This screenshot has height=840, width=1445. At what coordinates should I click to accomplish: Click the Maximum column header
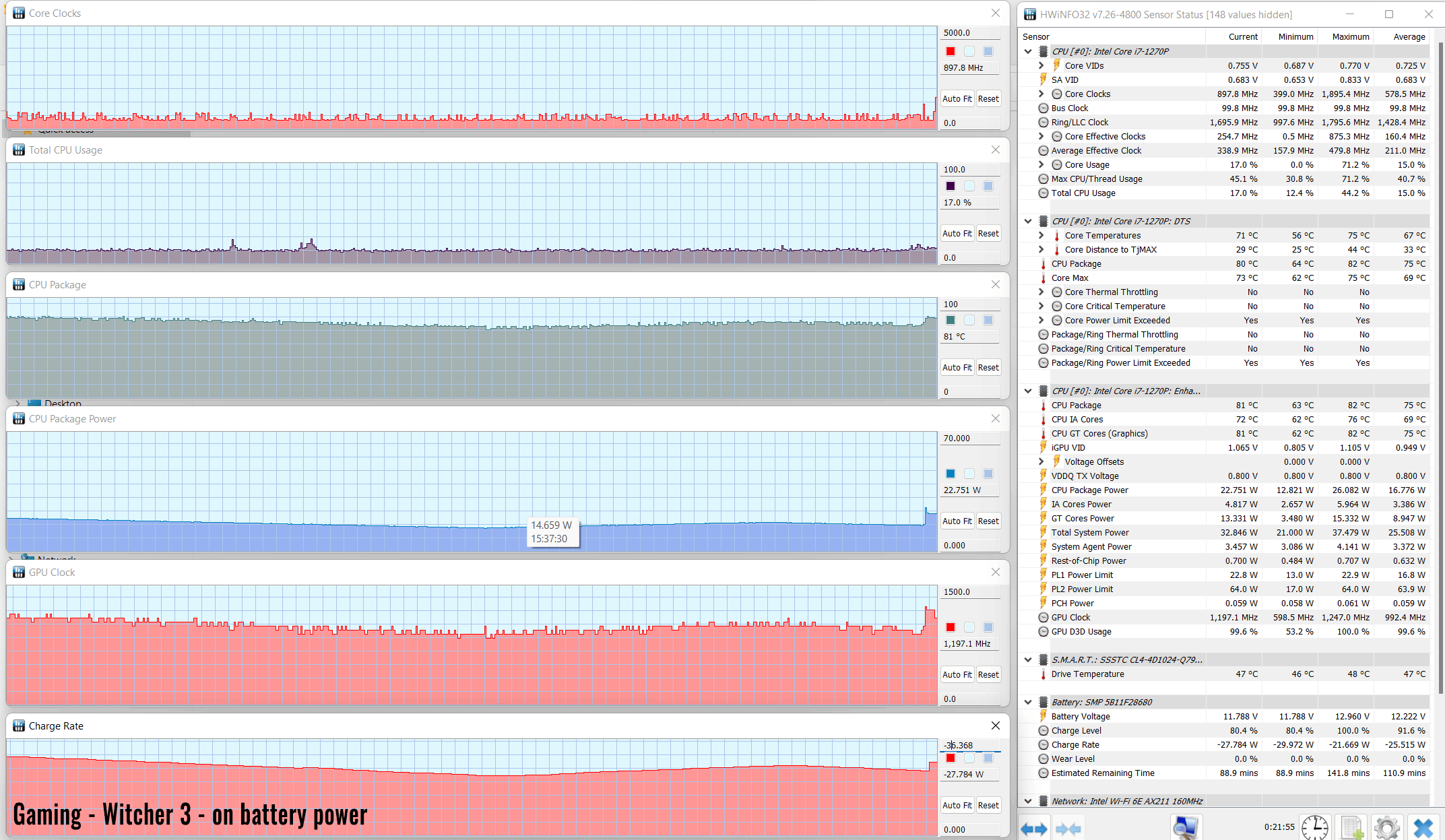(x=1345, y=36)
